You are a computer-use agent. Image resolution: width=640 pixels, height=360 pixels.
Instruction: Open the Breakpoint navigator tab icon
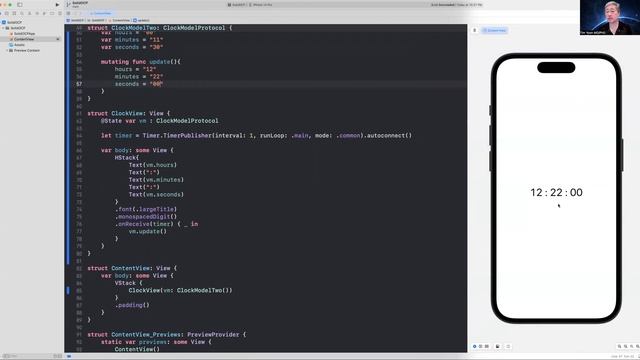52,13
